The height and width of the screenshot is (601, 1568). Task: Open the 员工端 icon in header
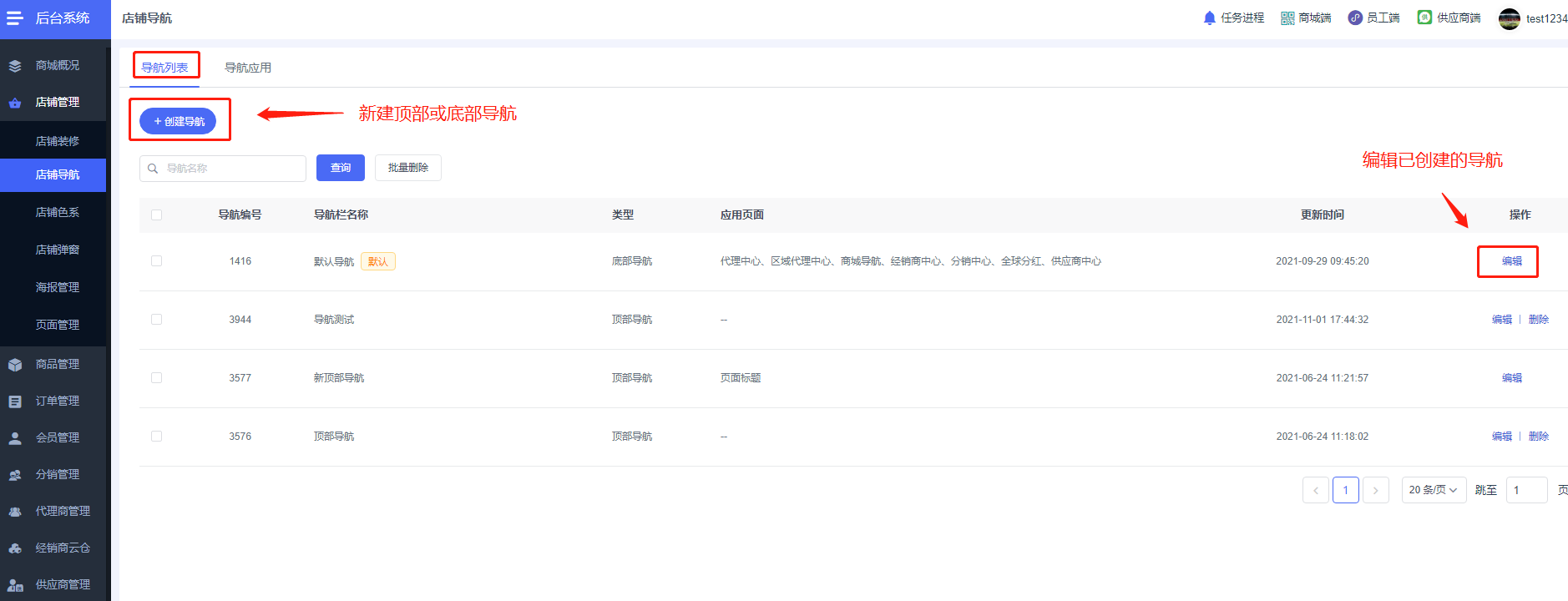[1355, 18]
